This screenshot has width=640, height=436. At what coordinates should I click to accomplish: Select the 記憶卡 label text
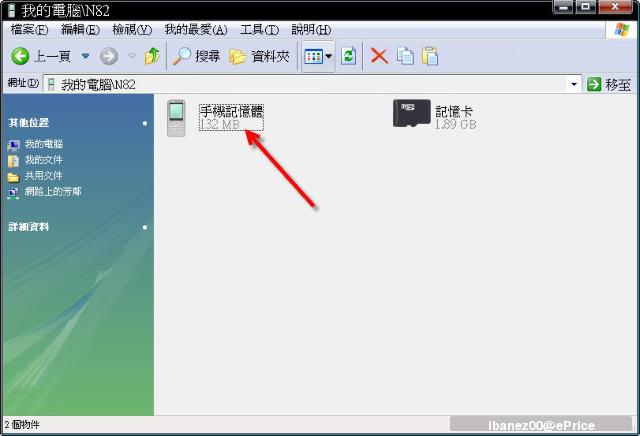pyautogui.click(x=454, y=111)
